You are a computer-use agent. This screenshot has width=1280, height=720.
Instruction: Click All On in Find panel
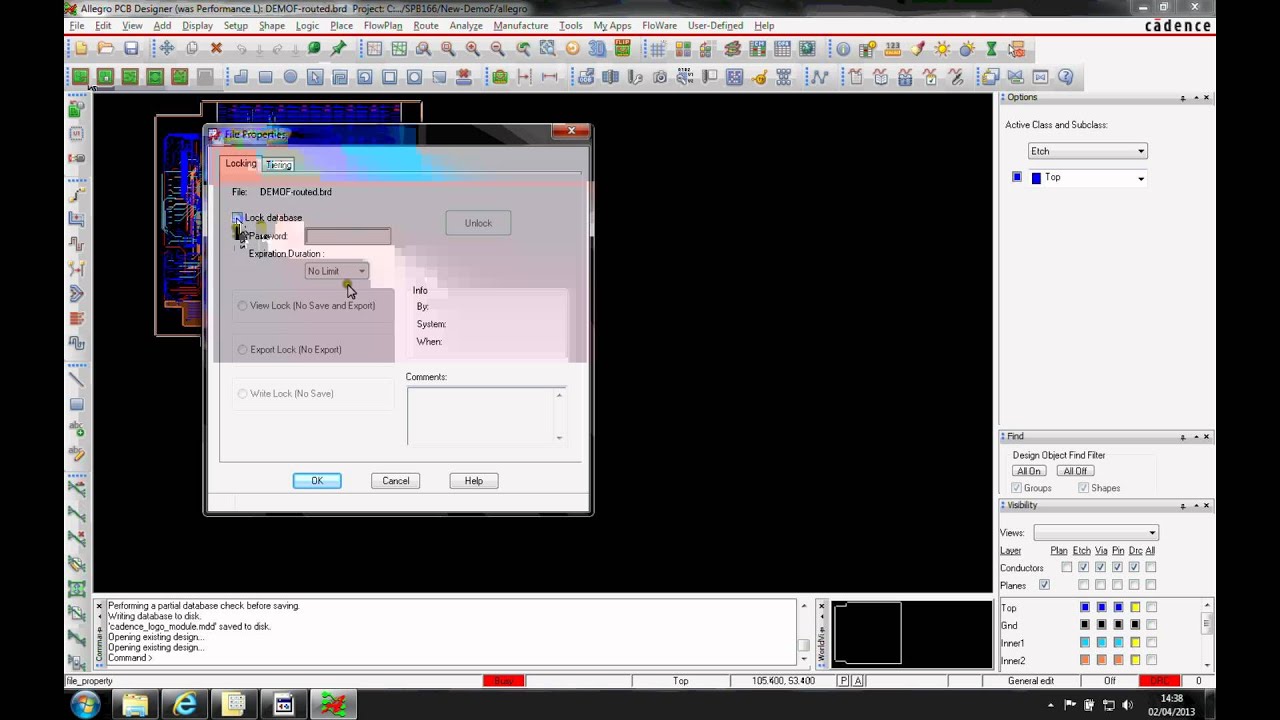(x=1028, y=471)
